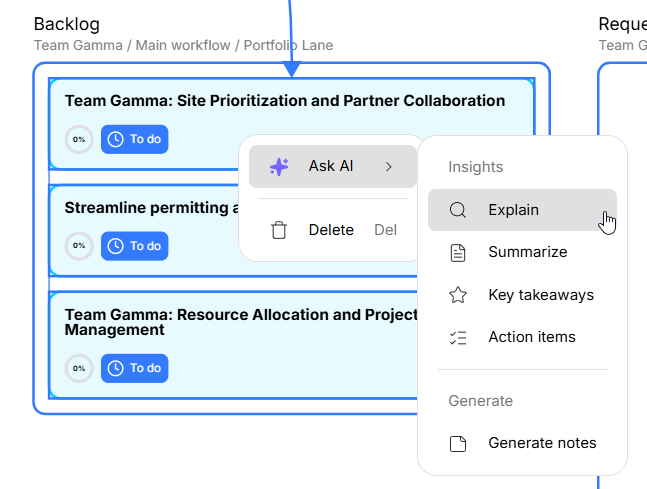Open To do status on Site Prioritization card
647x489 pixels.
(134, 139)
